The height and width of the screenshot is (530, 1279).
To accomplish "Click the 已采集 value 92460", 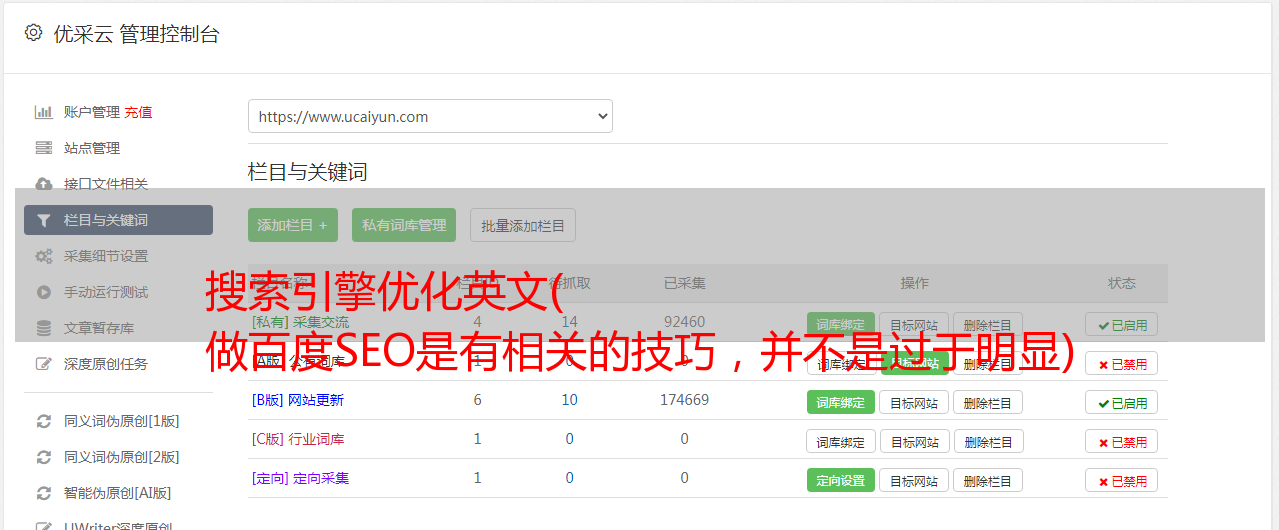I will tap(684, 322).
